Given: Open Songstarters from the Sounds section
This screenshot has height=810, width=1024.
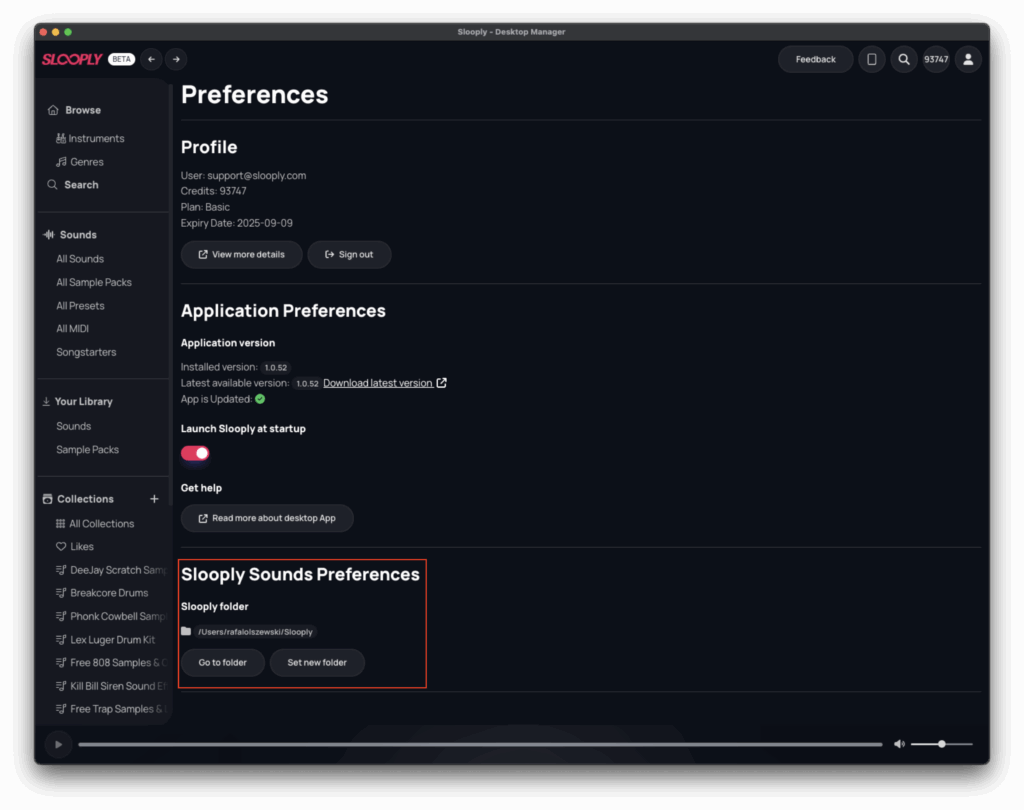Looking at the screenshot, I should coord(86,352).
